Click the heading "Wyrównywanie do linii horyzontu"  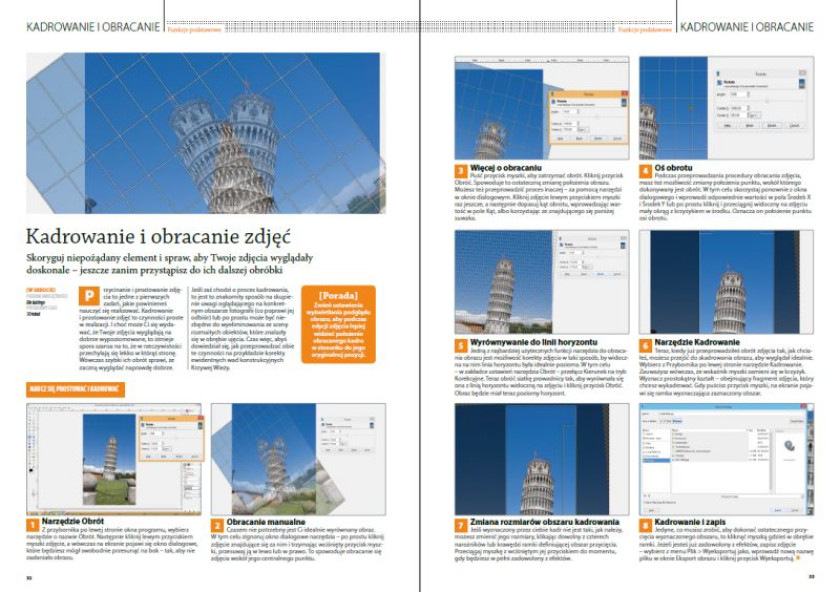tap(534, 342)
